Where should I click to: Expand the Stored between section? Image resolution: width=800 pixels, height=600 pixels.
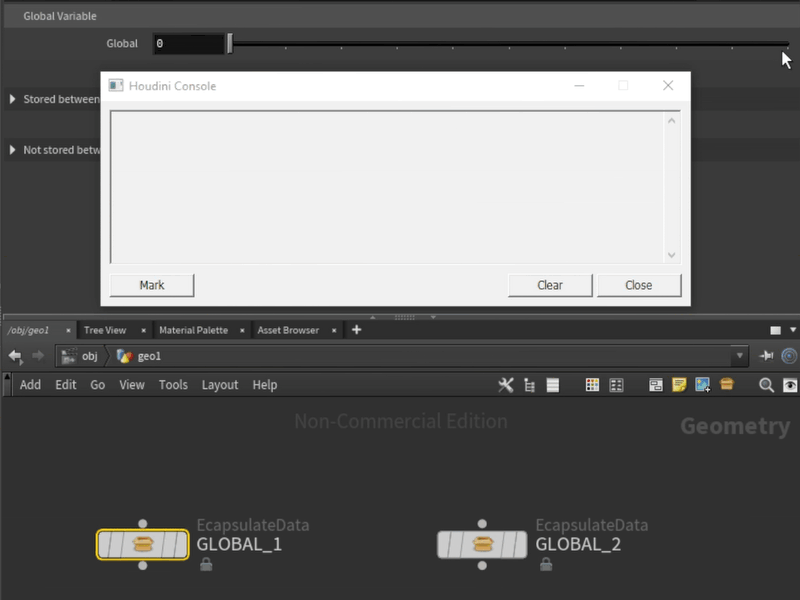pyautogui.click(x=12, y=99)
